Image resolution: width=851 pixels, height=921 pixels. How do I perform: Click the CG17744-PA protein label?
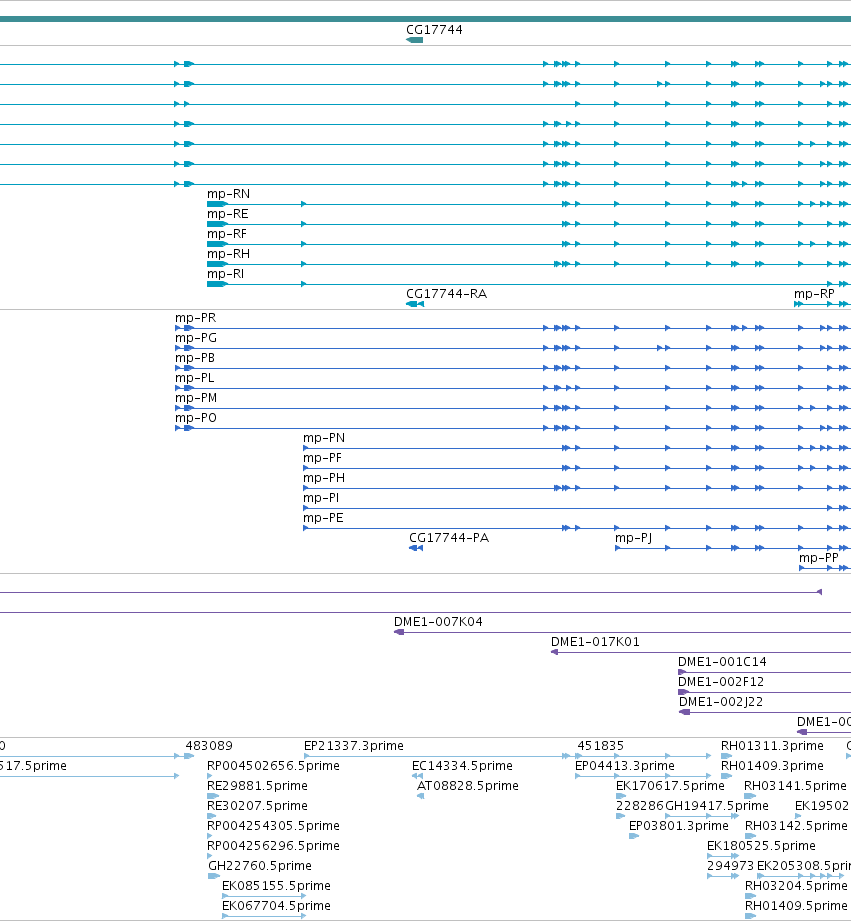(449, 537)
